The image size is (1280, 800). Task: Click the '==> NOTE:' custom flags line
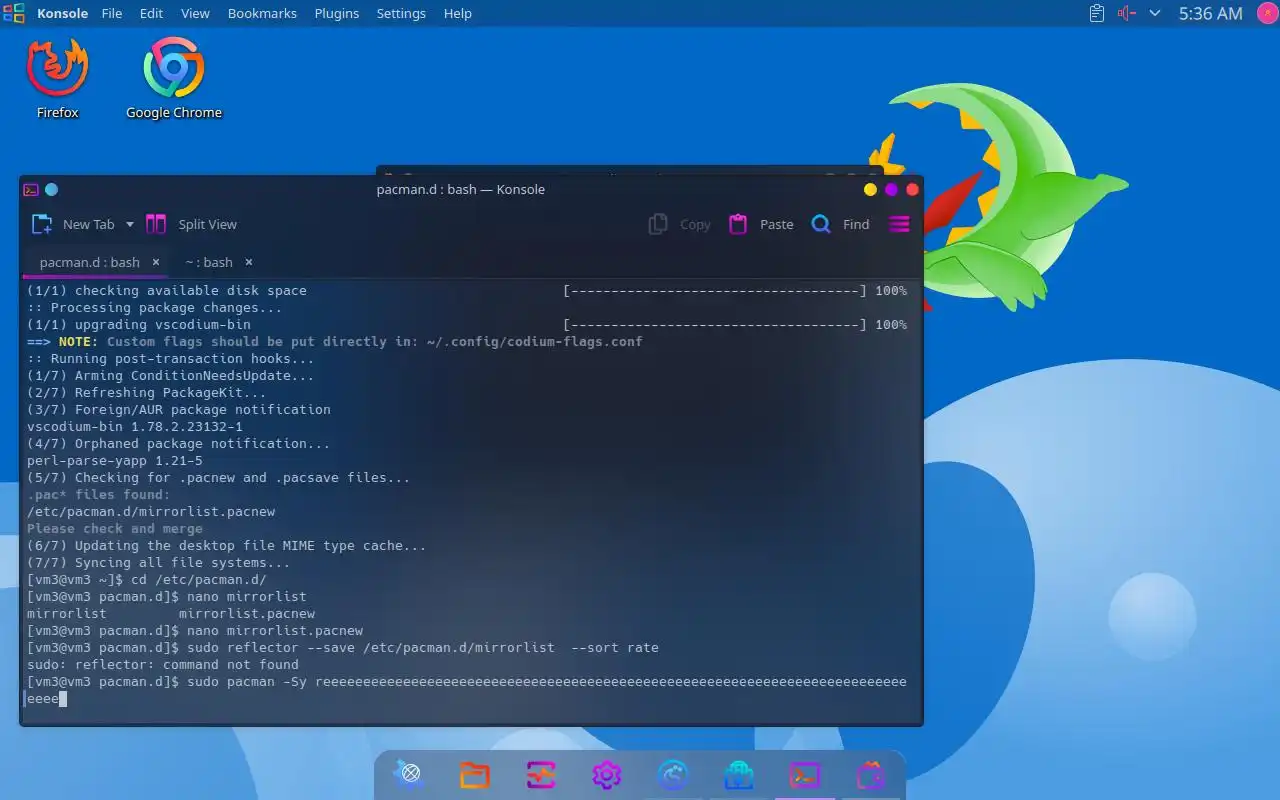[x=335, y=341]
